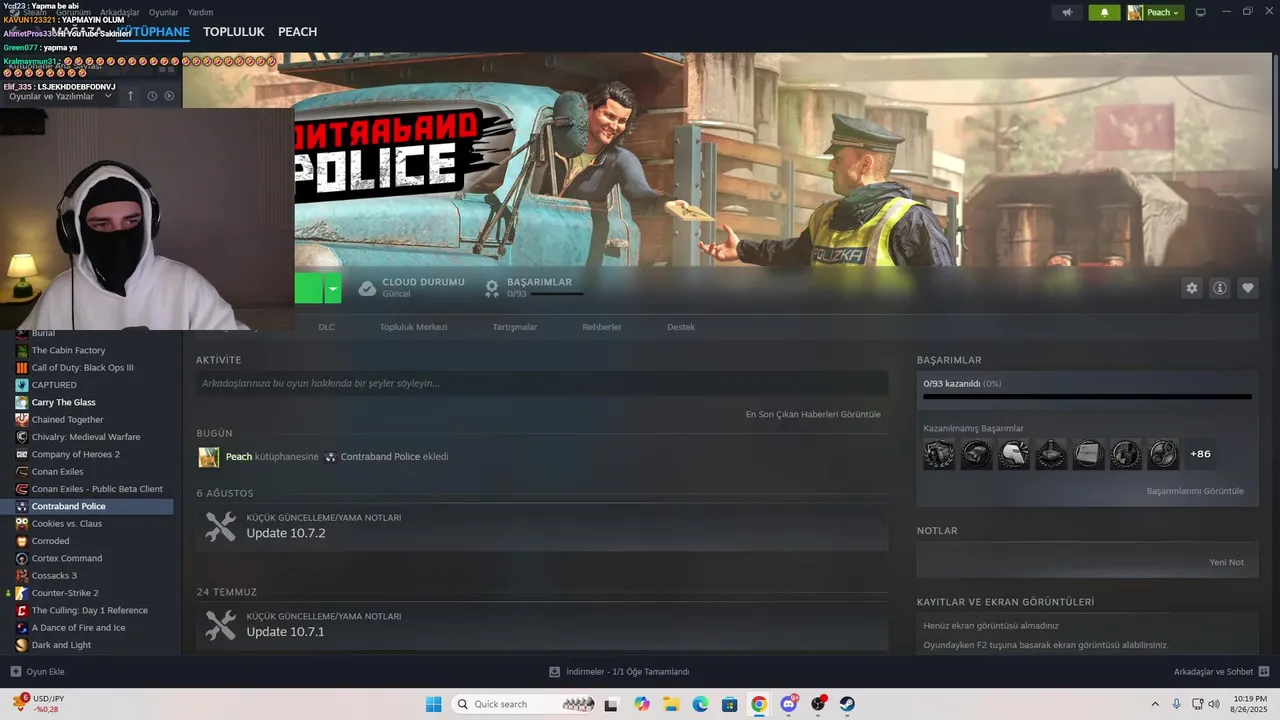Expand the green play button dropdown arrow
The width and height of the screenshot is (1280, 720).
pyautogui.click(x=333, y=288)
